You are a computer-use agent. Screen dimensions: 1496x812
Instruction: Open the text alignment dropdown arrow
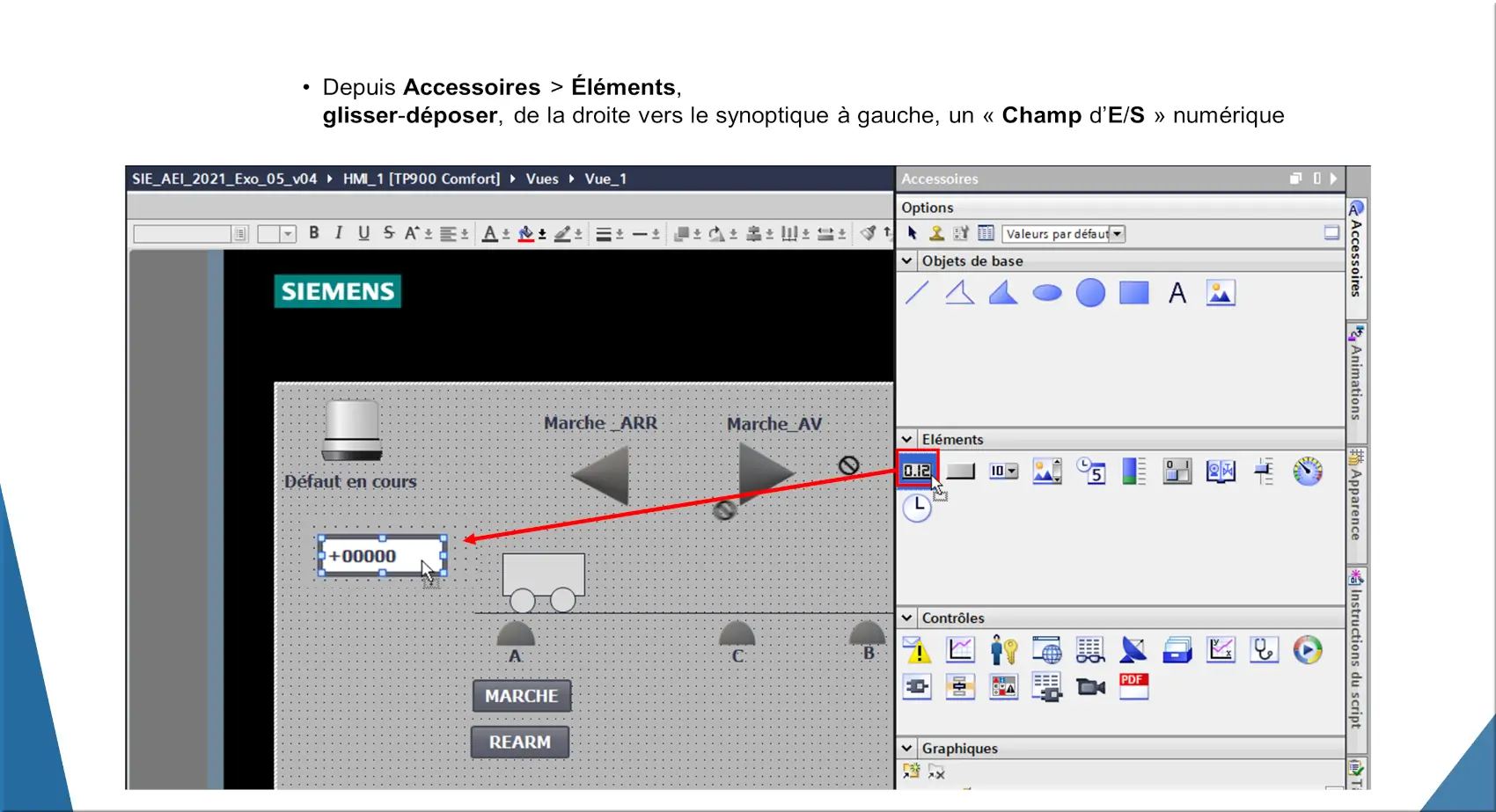(465, 234)
